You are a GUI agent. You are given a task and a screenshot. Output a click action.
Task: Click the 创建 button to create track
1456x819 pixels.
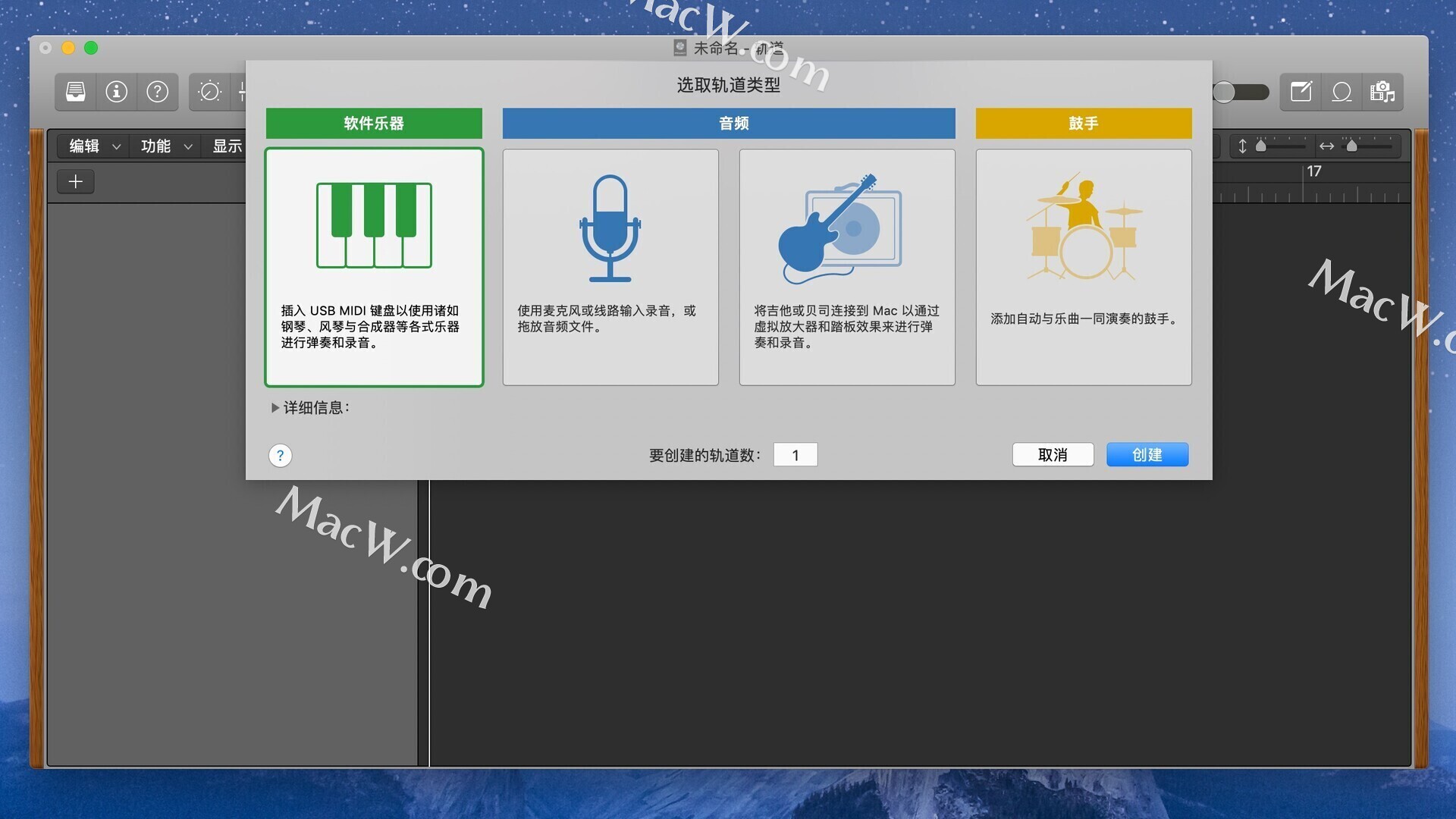(1147, 454)
